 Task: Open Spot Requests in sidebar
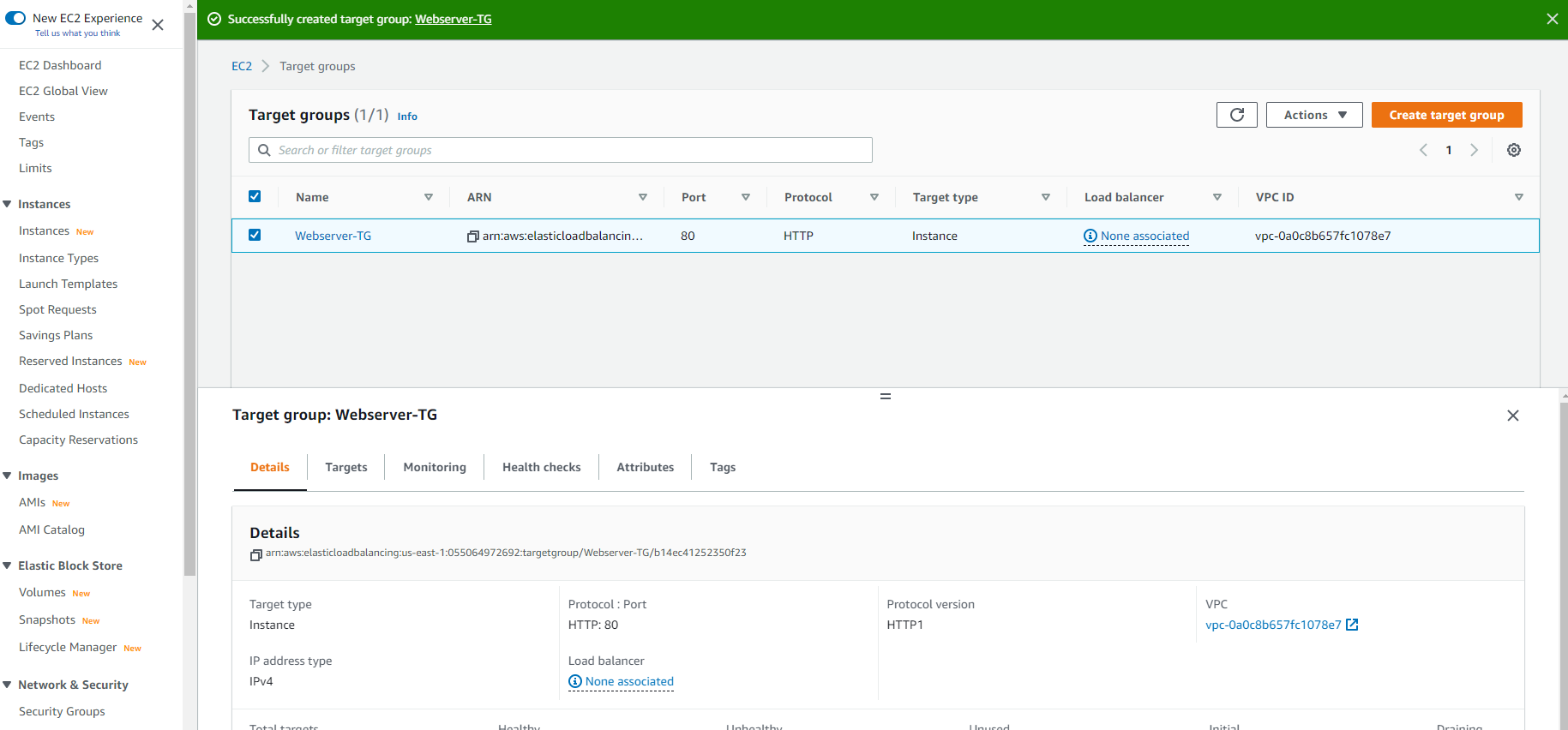tap(57, 309)
